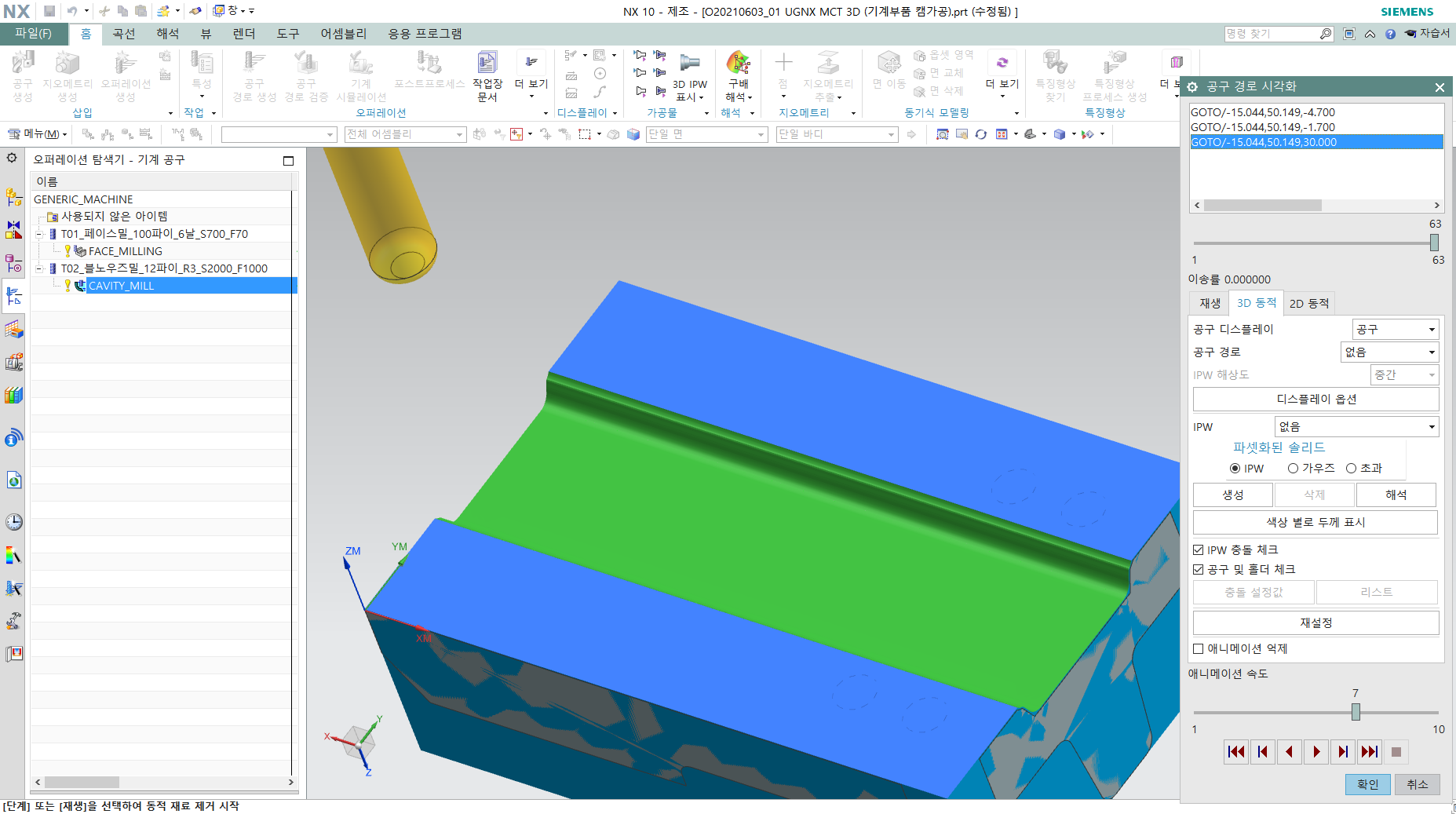The height and width of the screenshot is (814, 1456).
Task: Click the settings gear in navigator sidebar
Action: click(12, 158)
